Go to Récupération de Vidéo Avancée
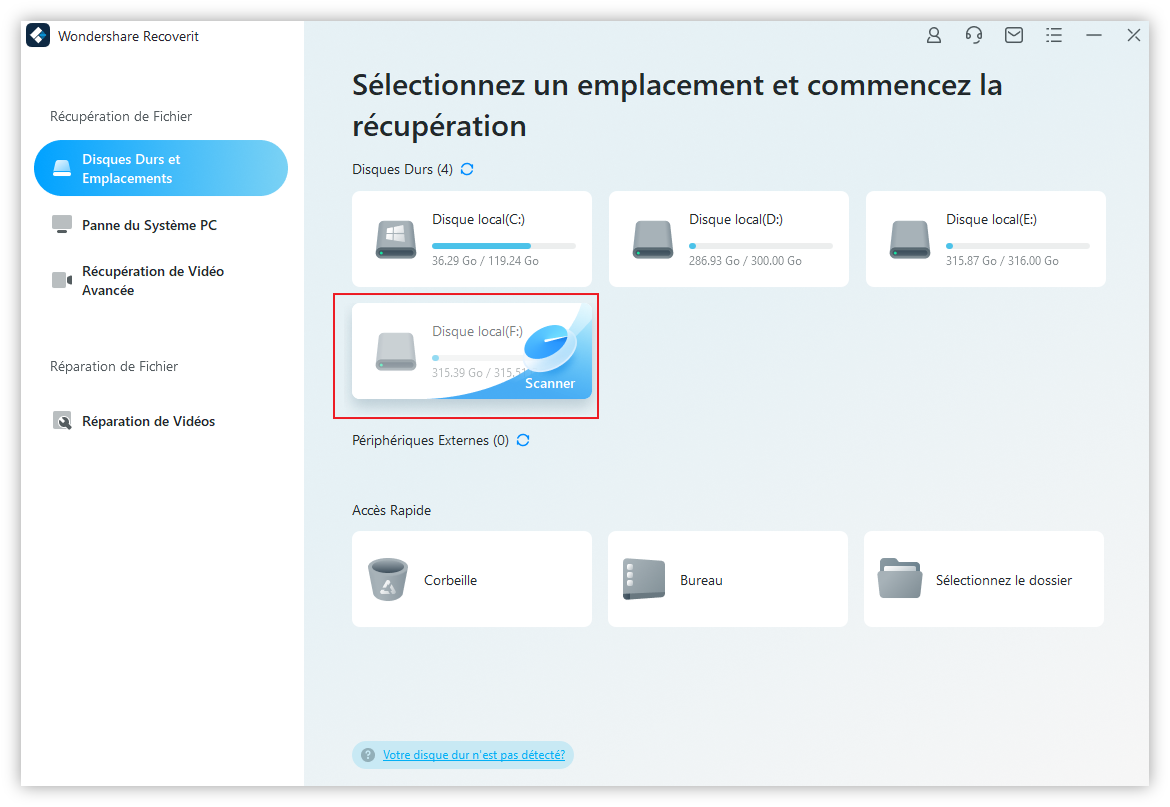This screenshot has width=1170, height=807. 152,281
